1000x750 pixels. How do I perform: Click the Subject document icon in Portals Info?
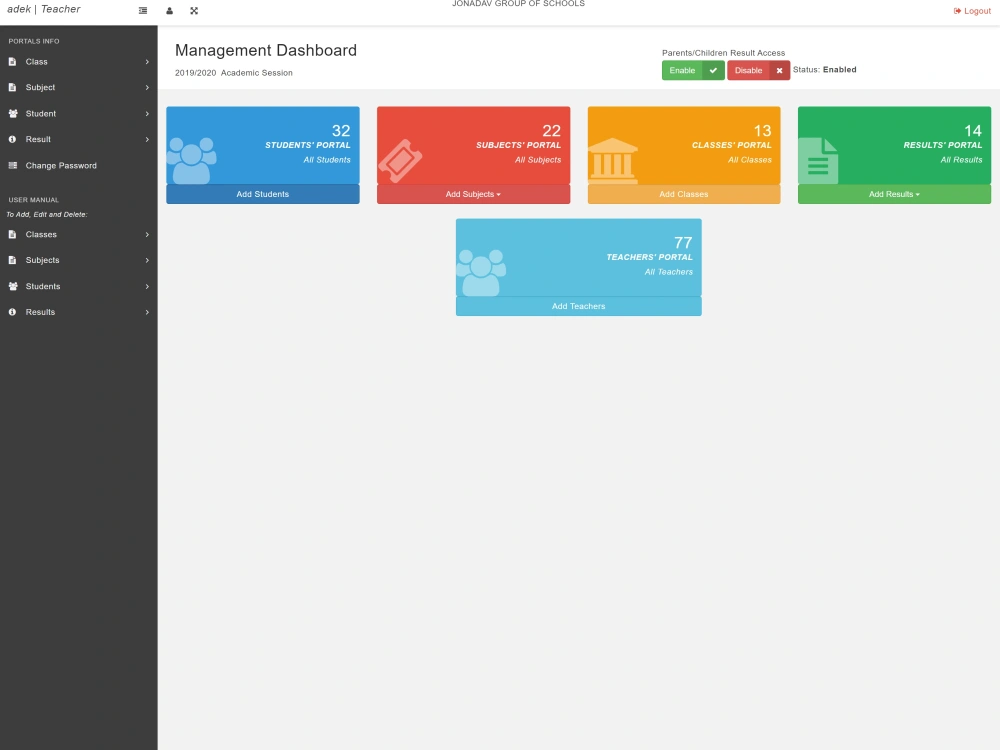click(x=12, y=87)
